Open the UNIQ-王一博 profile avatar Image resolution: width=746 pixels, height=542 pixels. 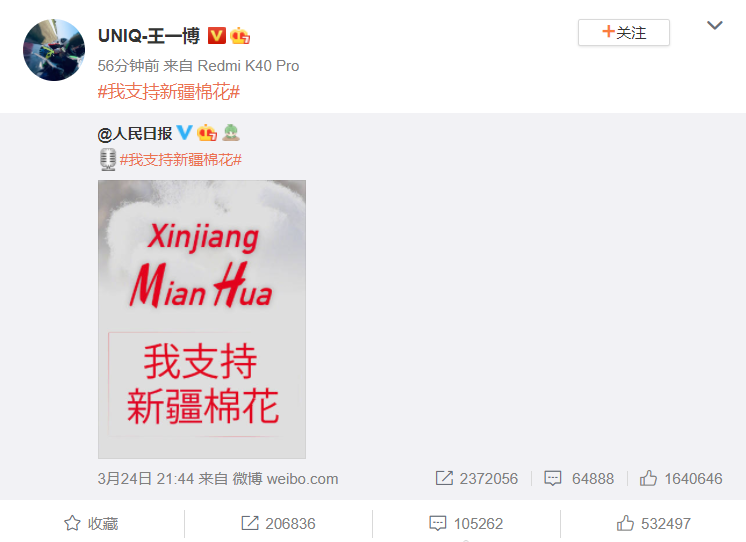point(54,49)
